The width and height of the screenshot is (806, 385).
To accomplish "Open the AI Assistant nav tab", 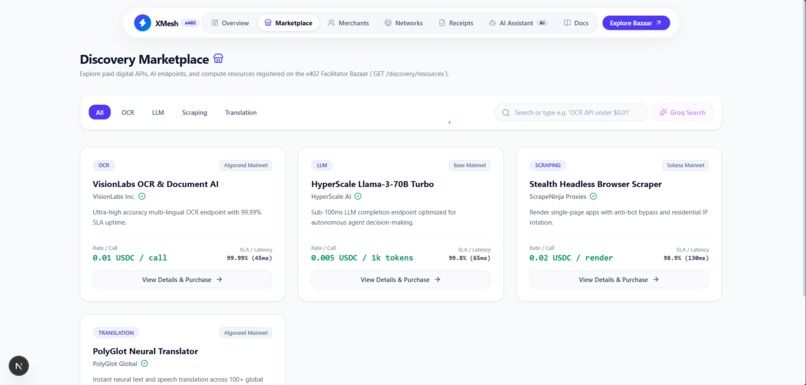I will pos(518,23).
